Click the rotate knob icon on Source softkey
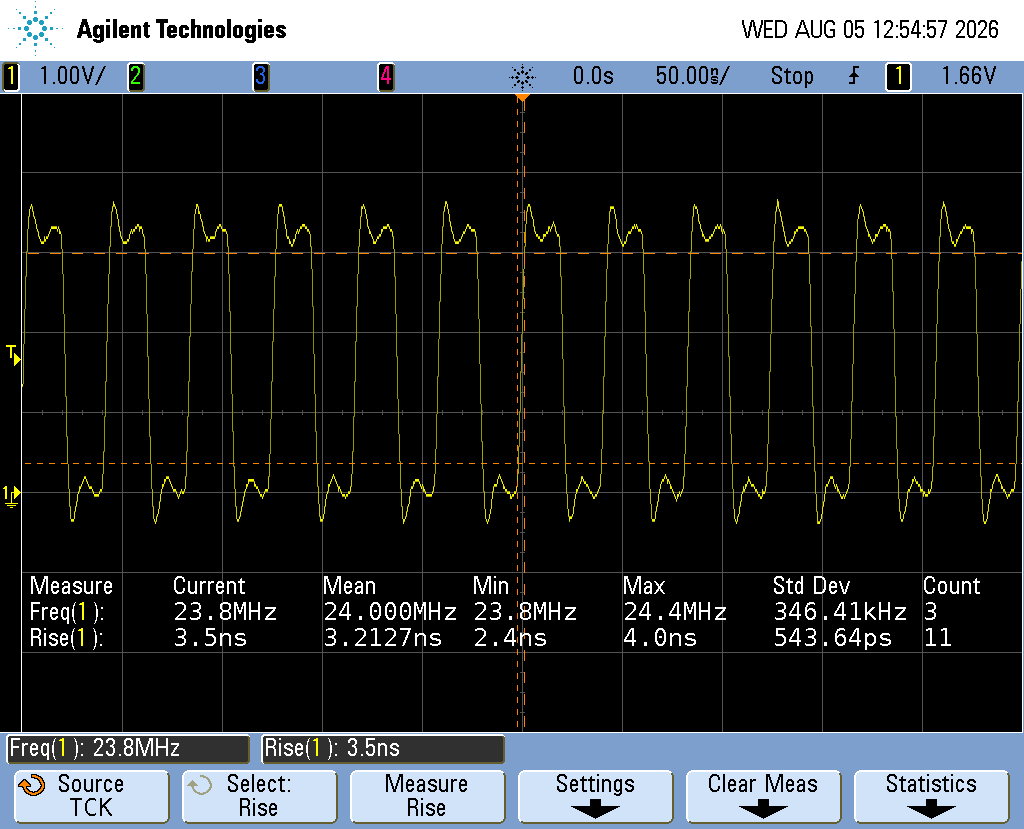The image size is (1024, 829). (x=31, y=785)
